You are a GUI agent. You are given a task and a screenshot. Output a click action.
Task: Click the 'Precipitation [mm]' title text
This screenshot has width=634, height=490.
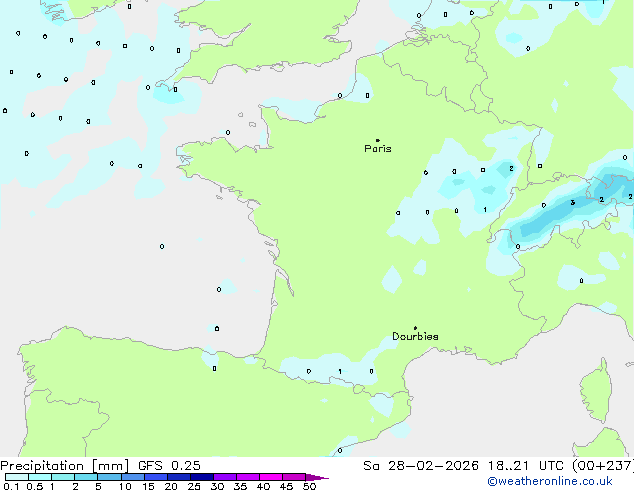click(65, 466)
